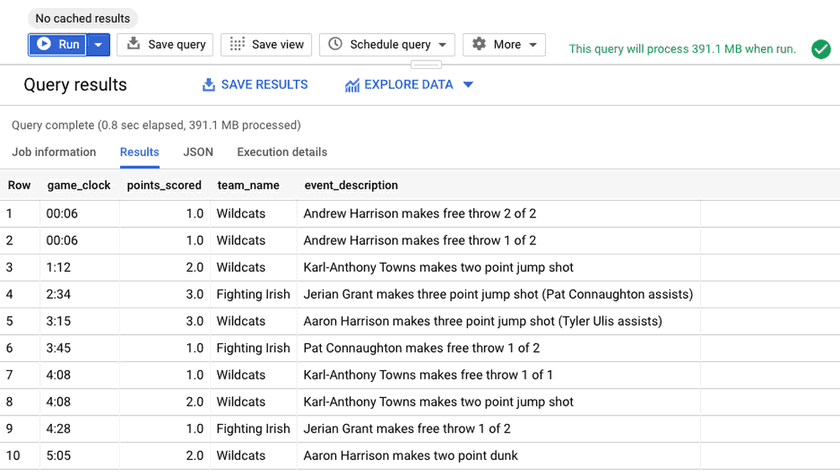Click the SAVE RESULTS text link
This screenshot has width=840, height=476.
coord(264,85)
